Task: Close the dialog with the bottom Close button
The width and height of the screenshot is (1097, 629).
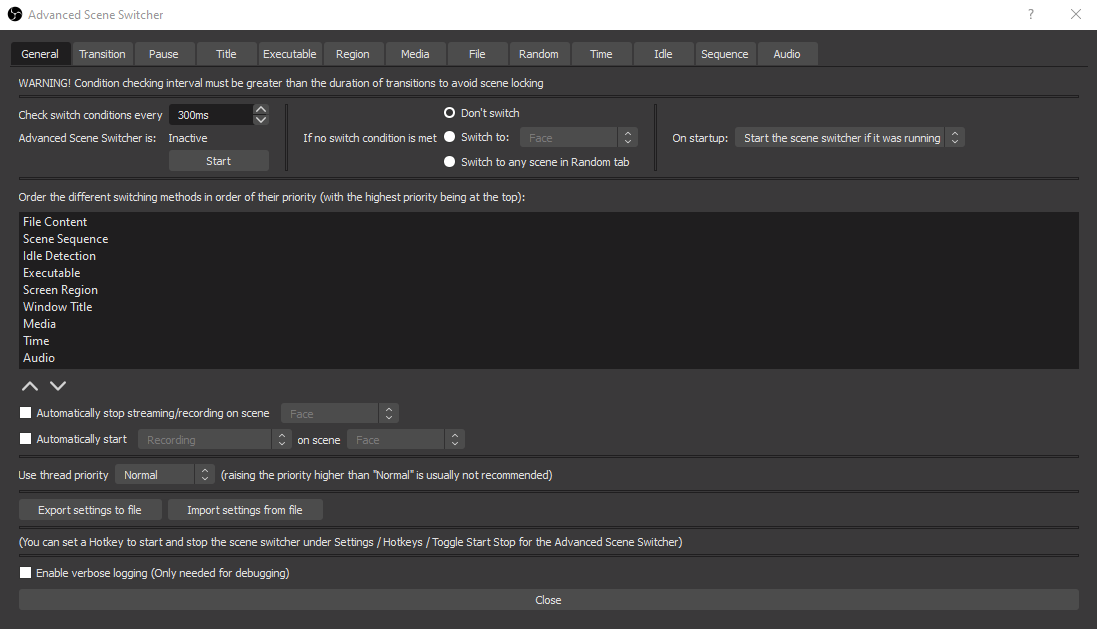Action: 548,600
